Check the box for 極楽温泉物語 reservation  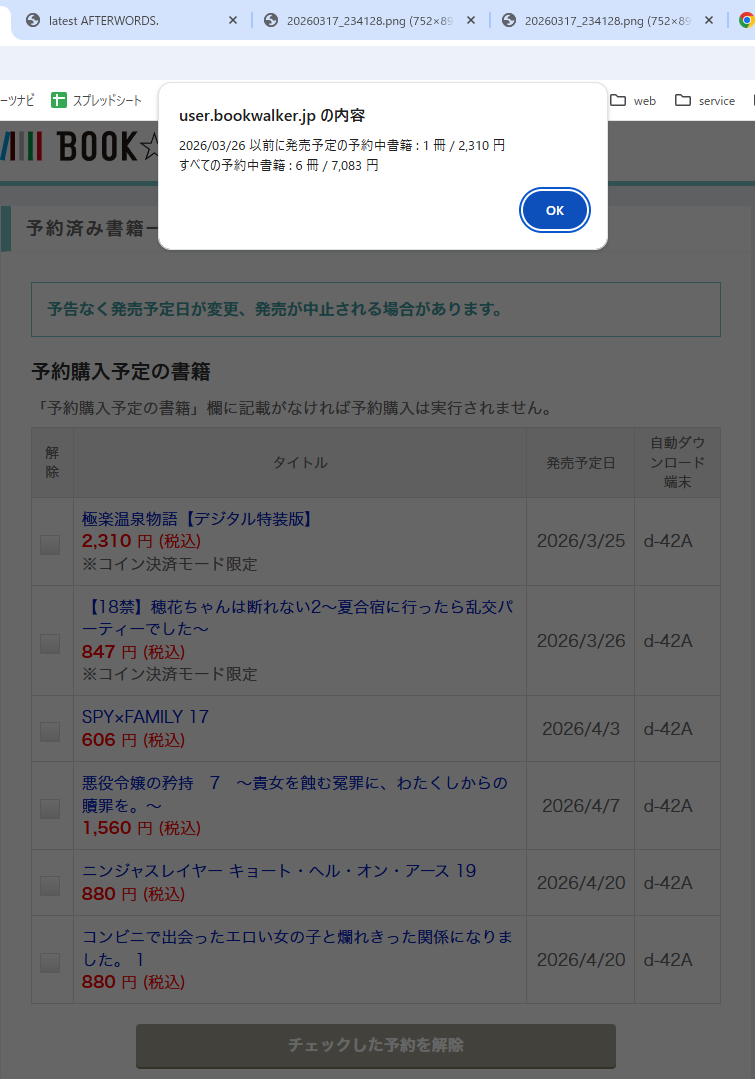[50, 545]
